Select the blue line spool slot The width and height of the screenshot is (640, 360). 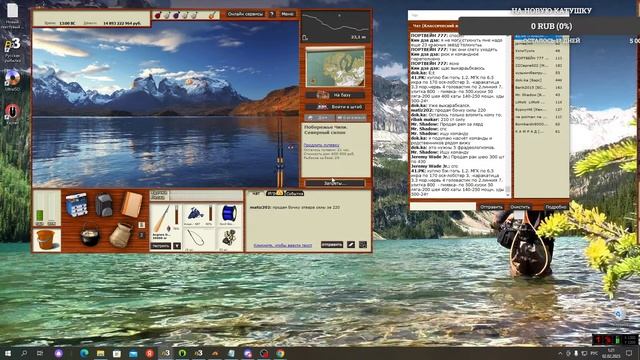tap(229, 215)
